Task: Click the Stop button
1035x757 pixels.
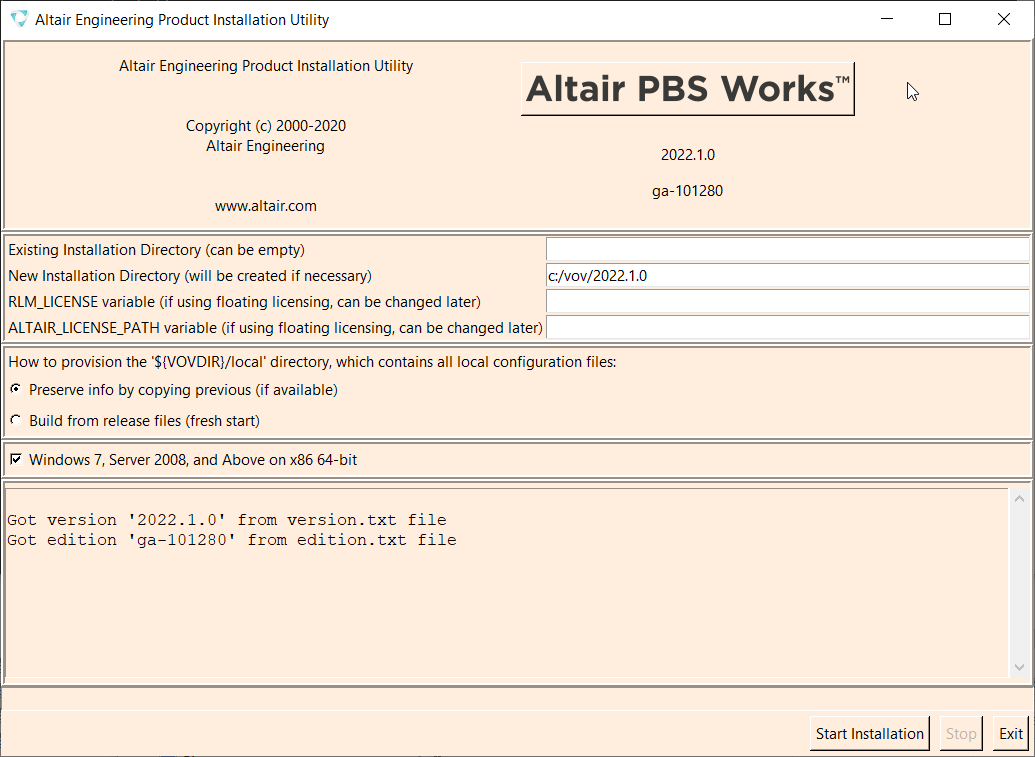Action: (x=960, y=734)
